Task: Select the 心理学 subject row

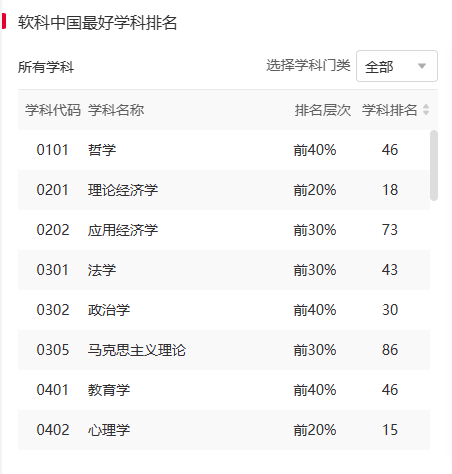Action: (224, 430)
